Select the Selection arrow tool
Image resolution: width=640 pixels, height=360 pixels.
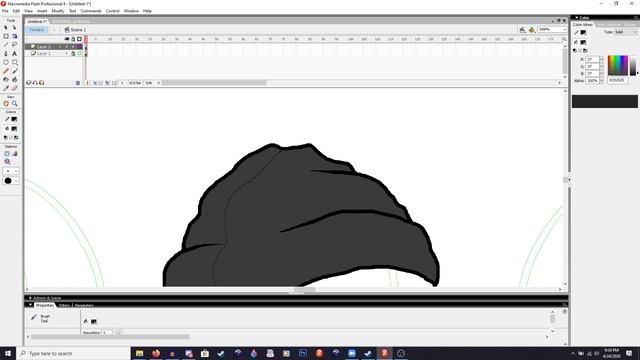coord(6,27)
